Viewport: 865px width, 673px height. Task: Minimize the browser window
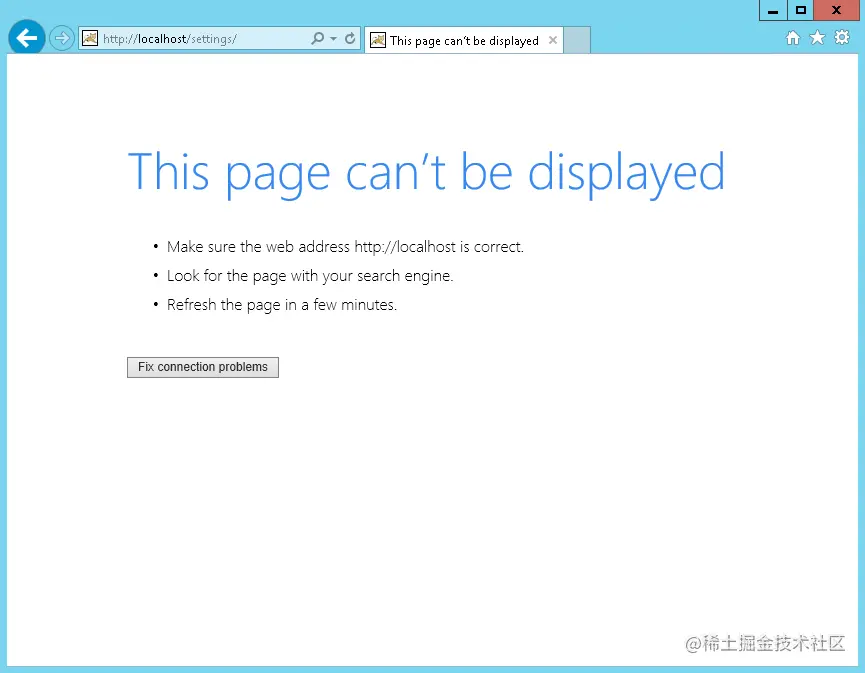[773, 10]
